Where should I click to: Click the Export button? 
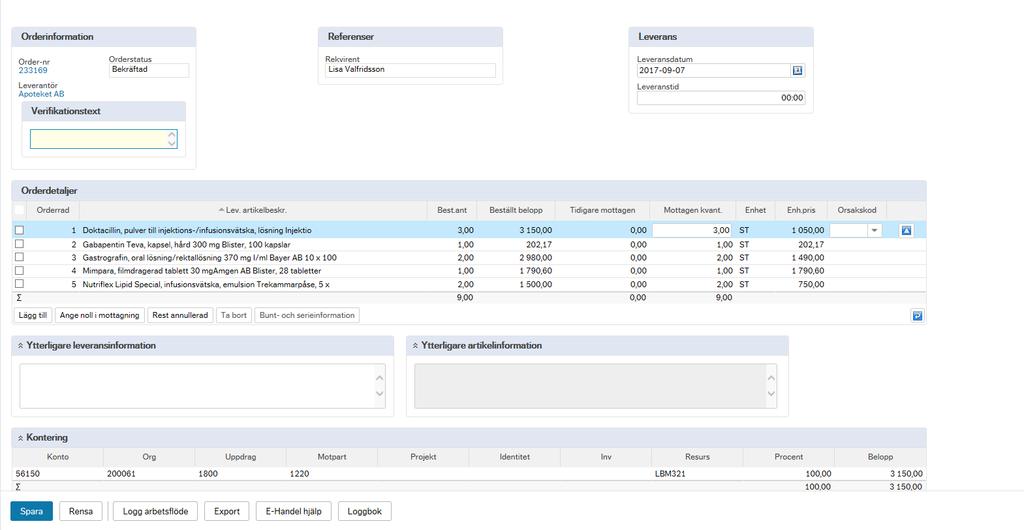227,512
